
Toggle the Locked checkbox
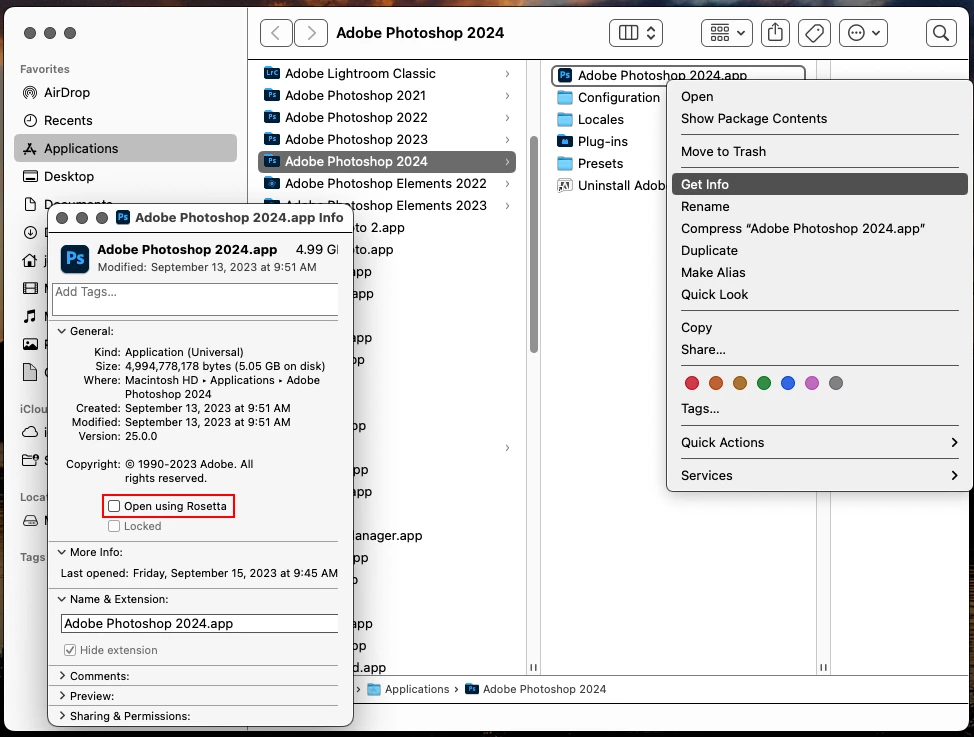coord(114,526)
